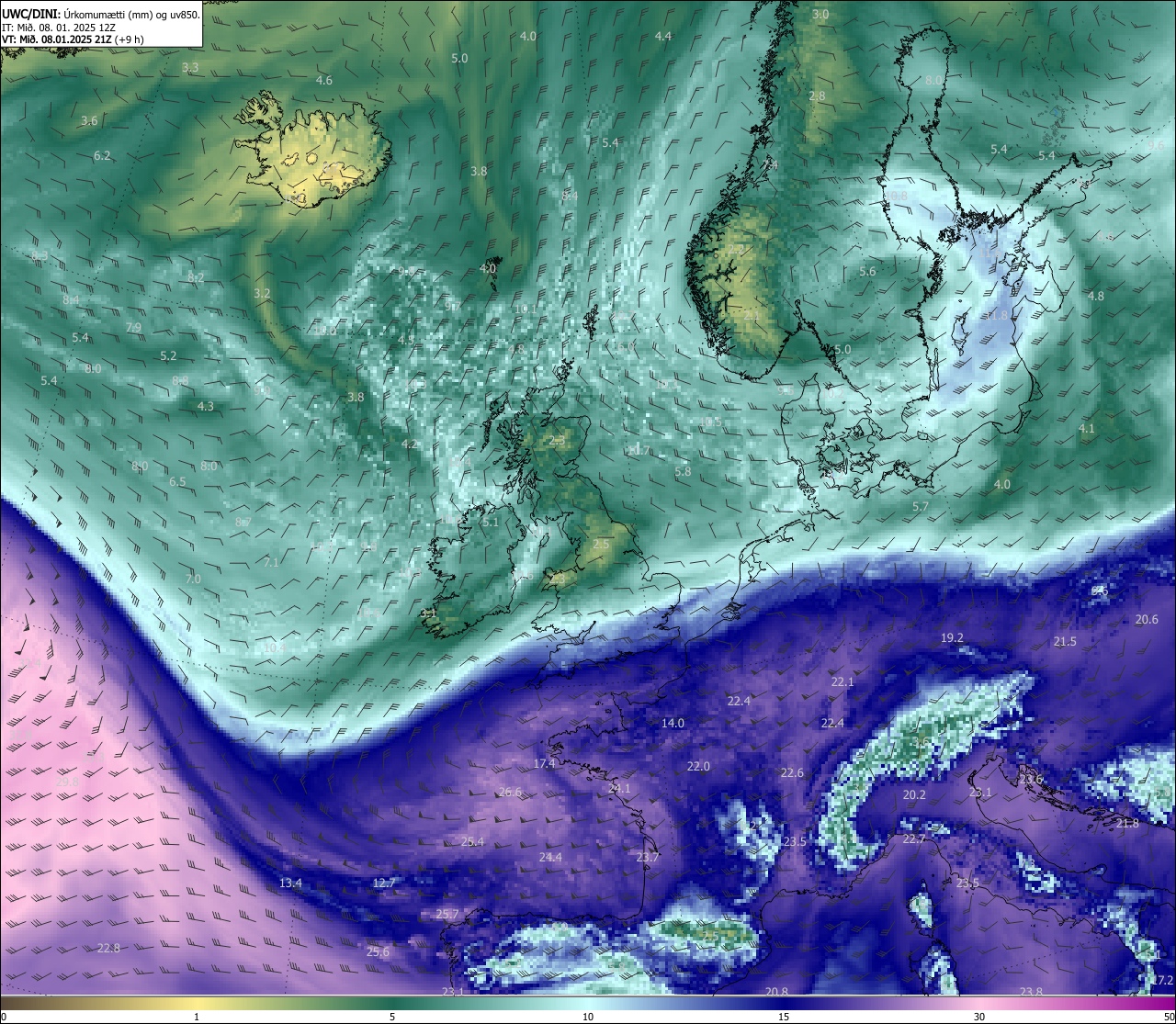Image resolution: width=1176 pixels, height=1024 pixels.
Task: Click the 22.6 value label
Action: point(792,772)
